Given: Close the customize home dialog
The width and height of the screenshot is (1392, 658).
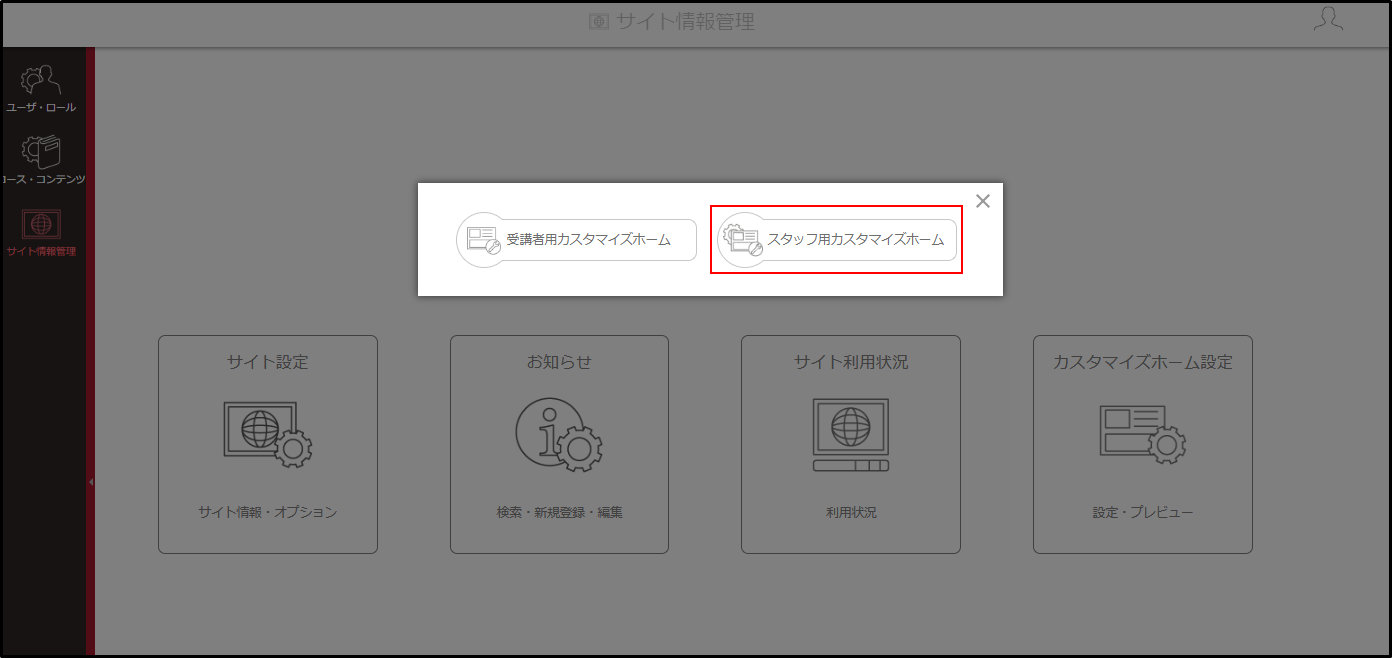Looking at the screenshot, I should pos(983,201).
